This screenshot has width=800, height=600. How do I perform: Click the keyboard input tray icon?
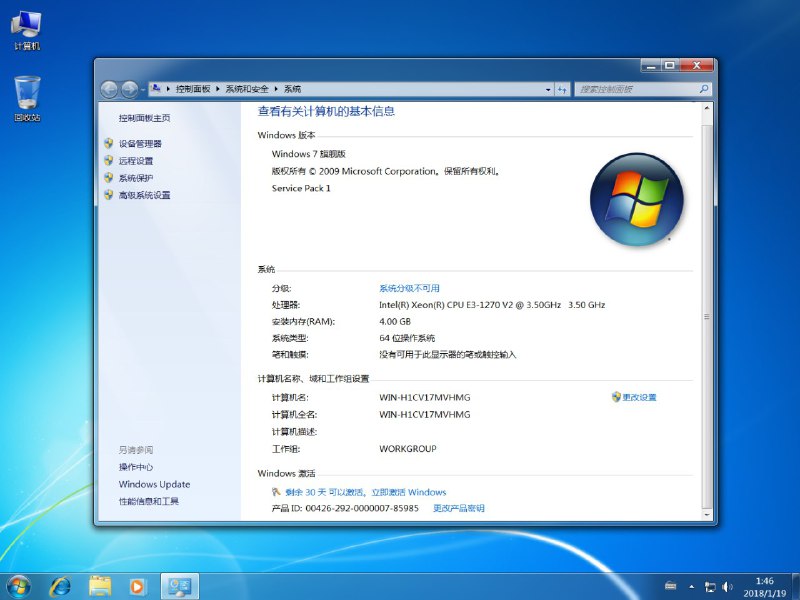coord(670,586)
